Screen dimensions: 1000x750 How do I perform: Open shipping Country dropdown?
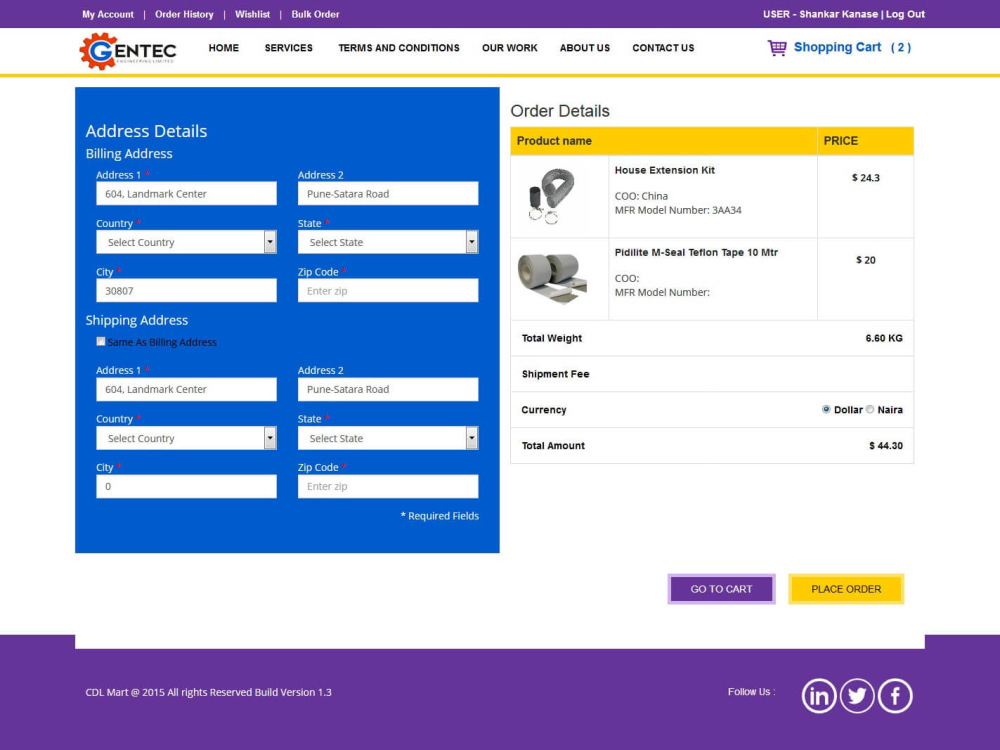click(x=186, y=438)
